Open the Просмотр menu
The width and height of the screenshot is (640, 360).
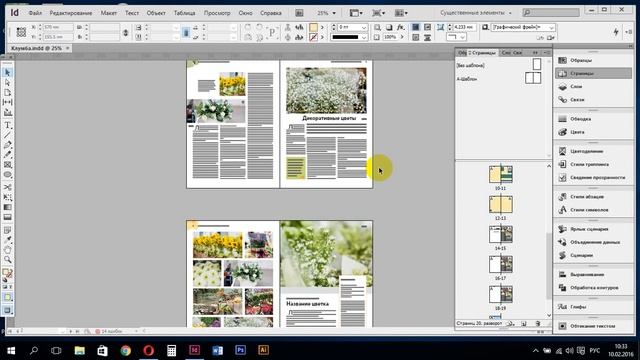(x=217, y=13)
